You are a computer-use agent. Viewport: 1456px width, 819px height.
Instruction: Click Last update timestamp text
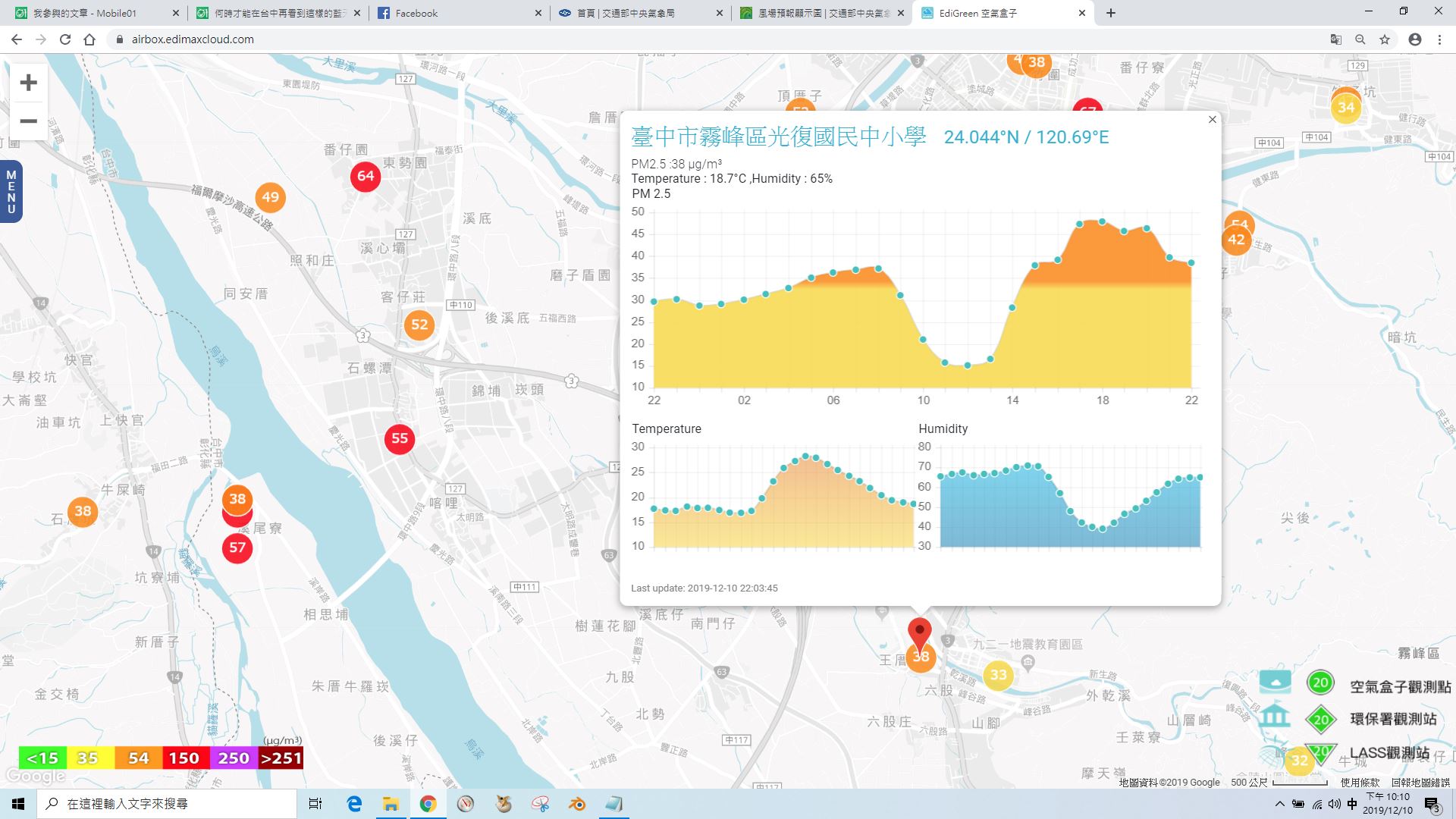click(704, 588)
